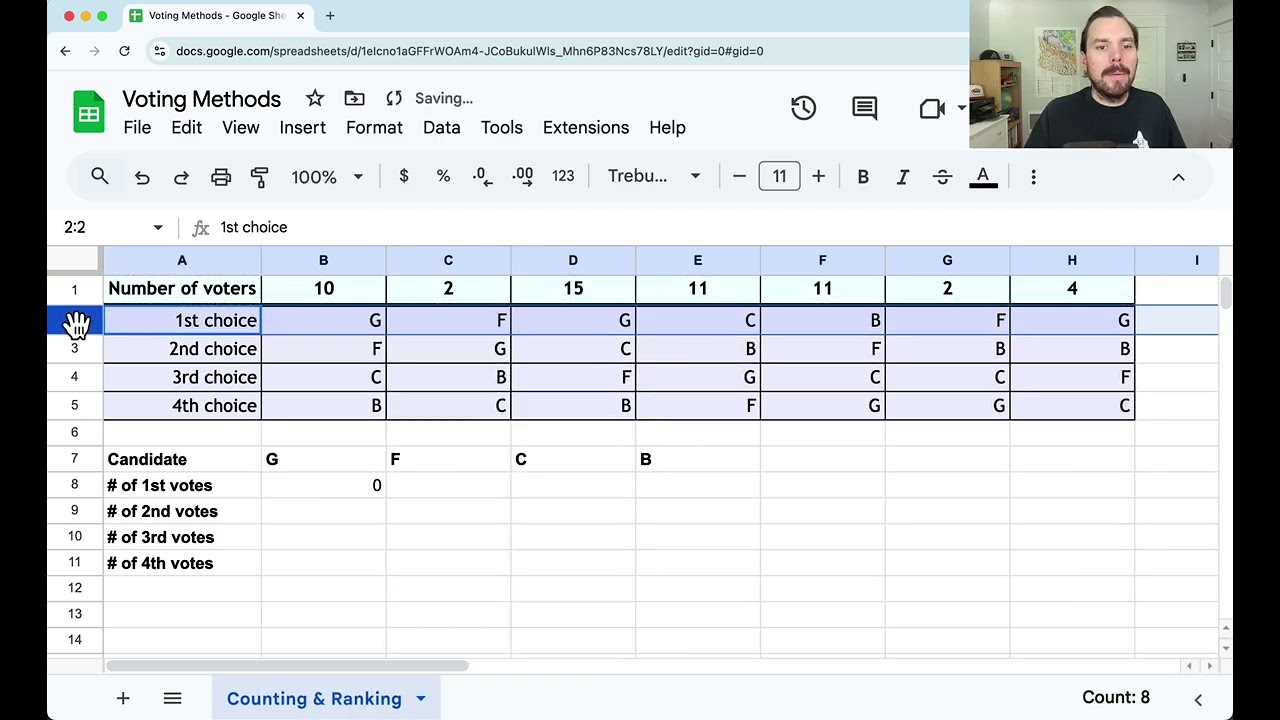Open the 123 number format menu
Viewport: 1280px width, 720px height.
click(x=563, y=176)
